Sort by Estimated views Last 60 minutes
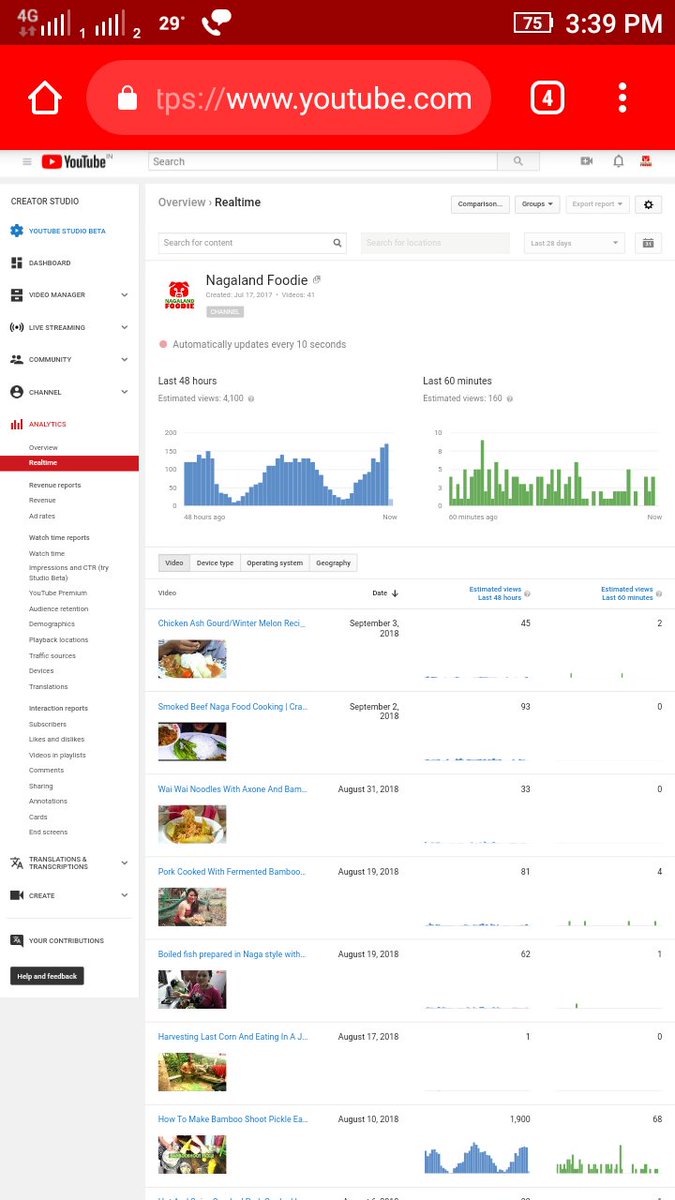The image size is (675, 1200). click(x=627, y=593)
